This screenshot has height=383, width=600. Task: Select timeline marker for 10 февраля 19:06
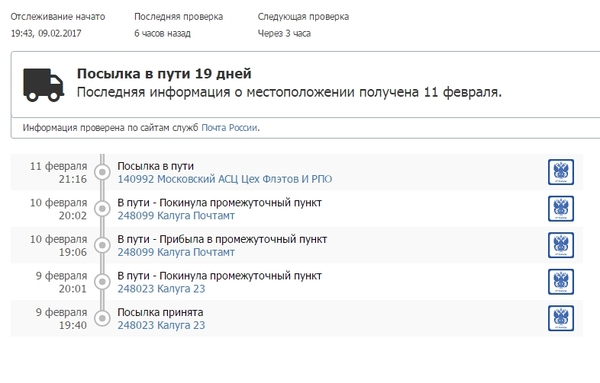[x=102, y=245]
